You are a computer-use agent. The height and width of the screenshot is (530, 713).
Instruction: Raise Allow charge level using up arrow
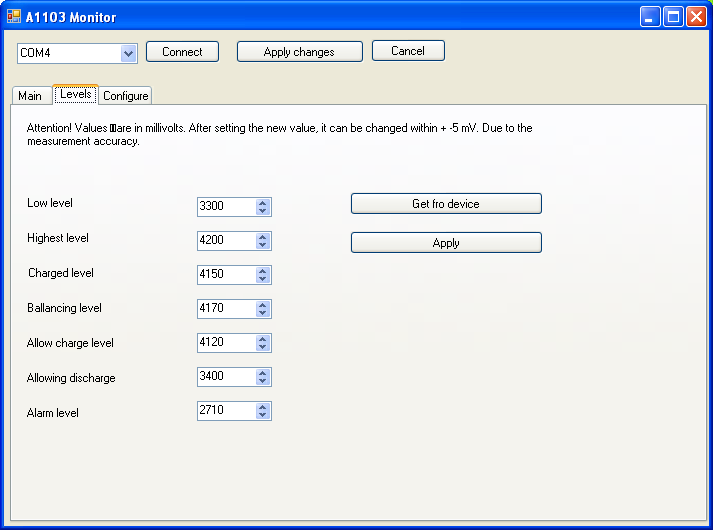263,339
